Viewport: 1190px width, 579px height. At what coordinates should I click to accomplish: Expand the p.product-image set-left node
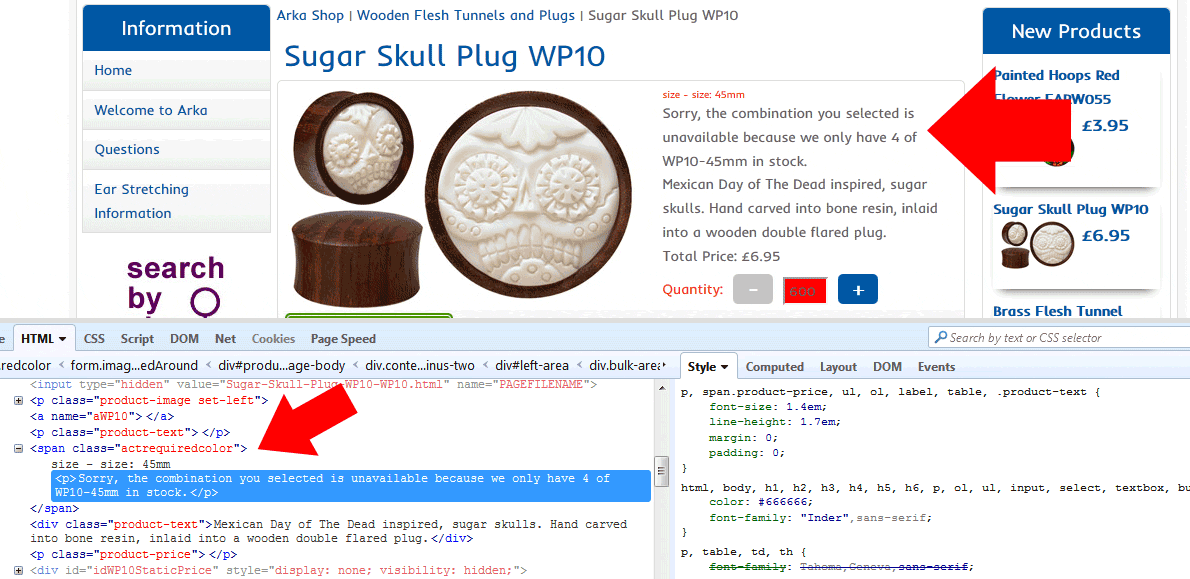(19, 400)
